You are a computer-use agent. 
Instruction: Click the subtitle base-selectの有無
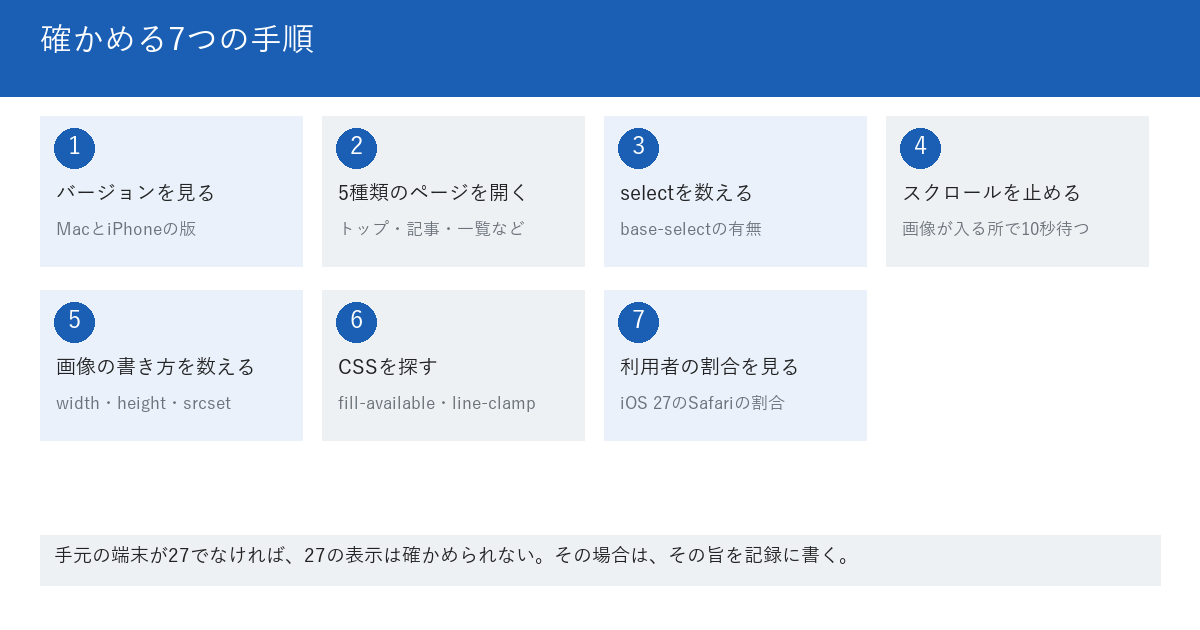(x=690, y=229)
